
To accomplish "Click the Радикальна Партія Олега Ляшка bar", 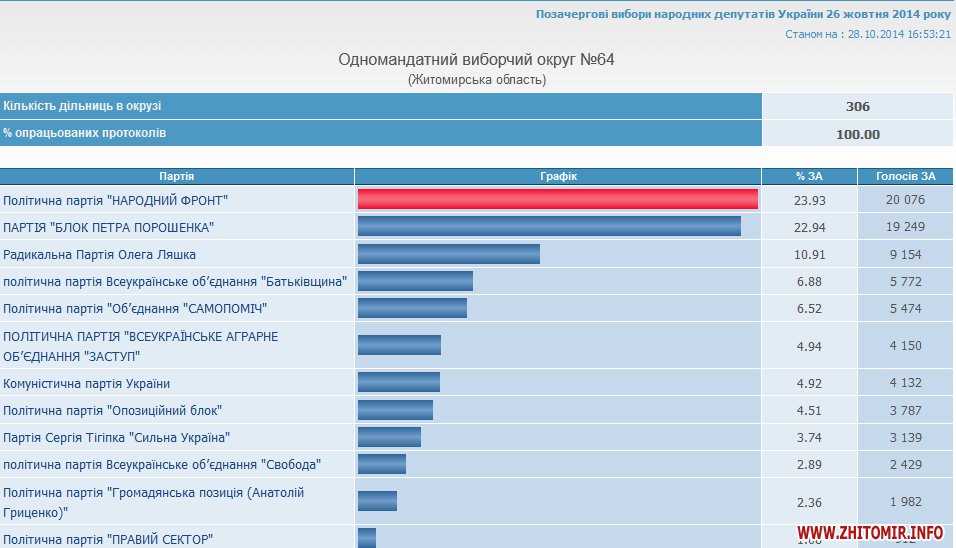I will [448, 254].
